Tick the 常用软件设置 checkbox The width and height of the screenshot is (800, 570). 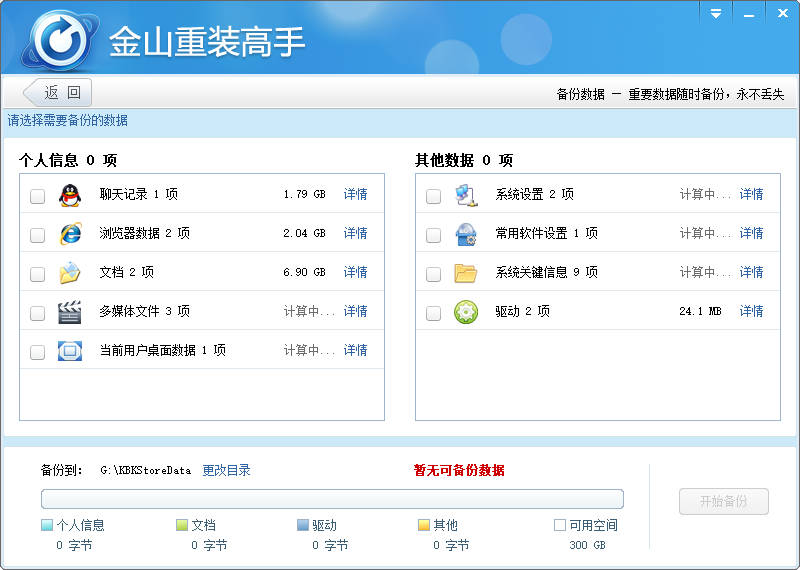pyautogui.click(x=433, y=235)
